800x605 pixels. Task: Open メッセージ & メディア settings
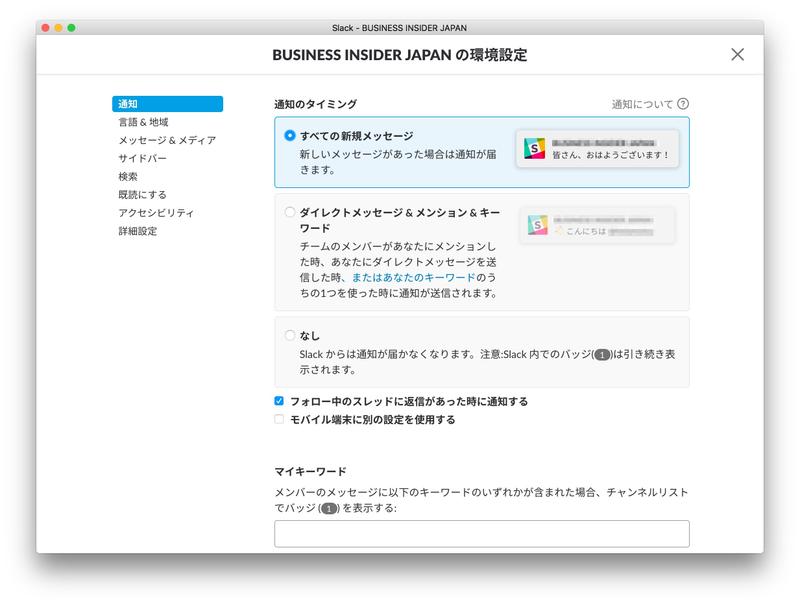pos(167,140)
